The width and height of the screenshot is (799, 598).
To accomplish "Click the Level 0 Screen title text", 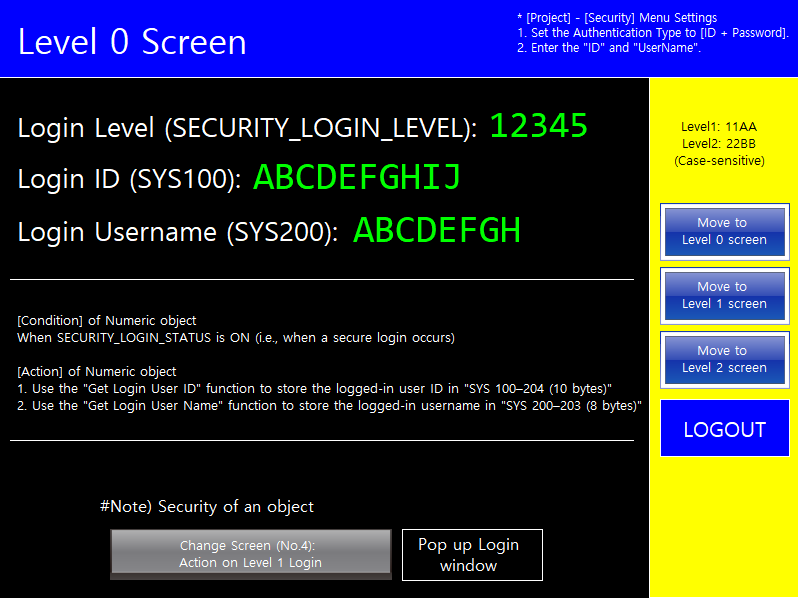I will [132, 42].
